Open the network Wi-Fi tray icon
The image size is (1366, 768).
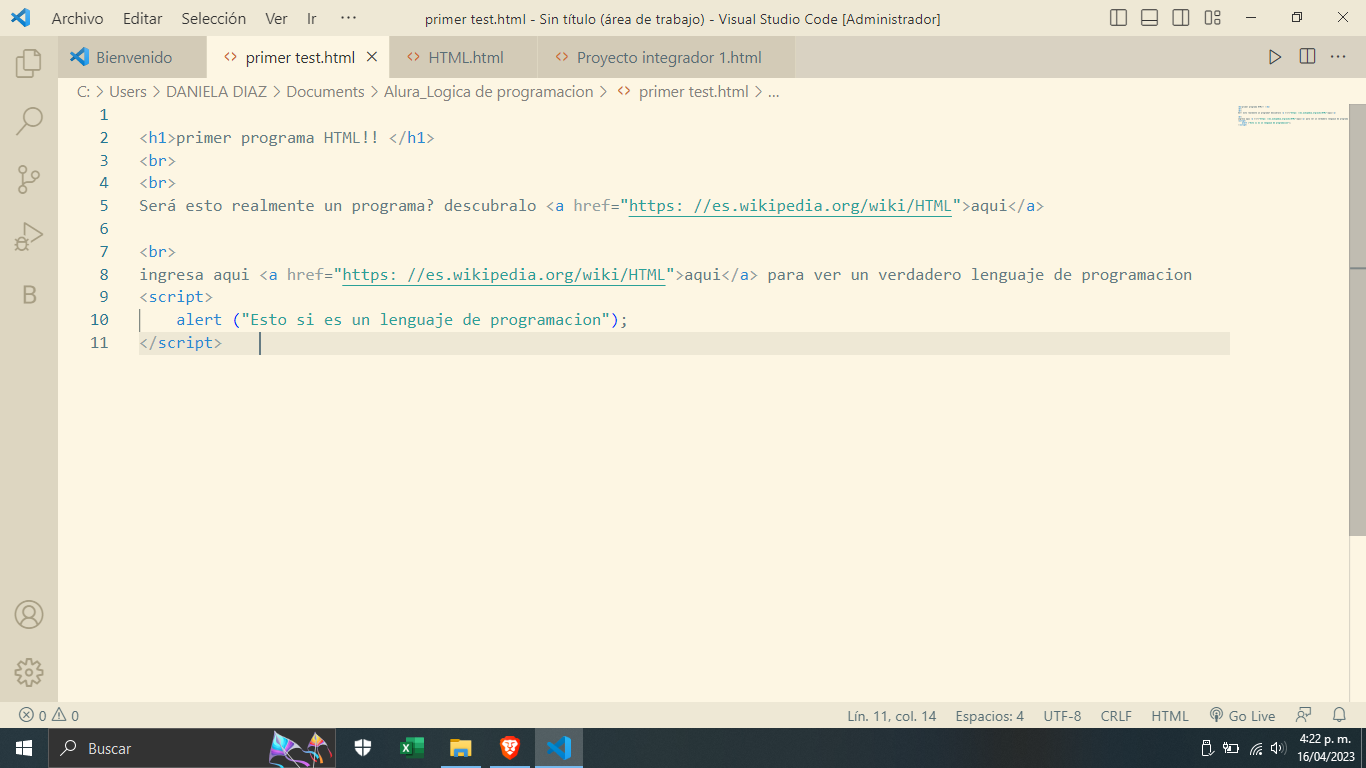1255,748
